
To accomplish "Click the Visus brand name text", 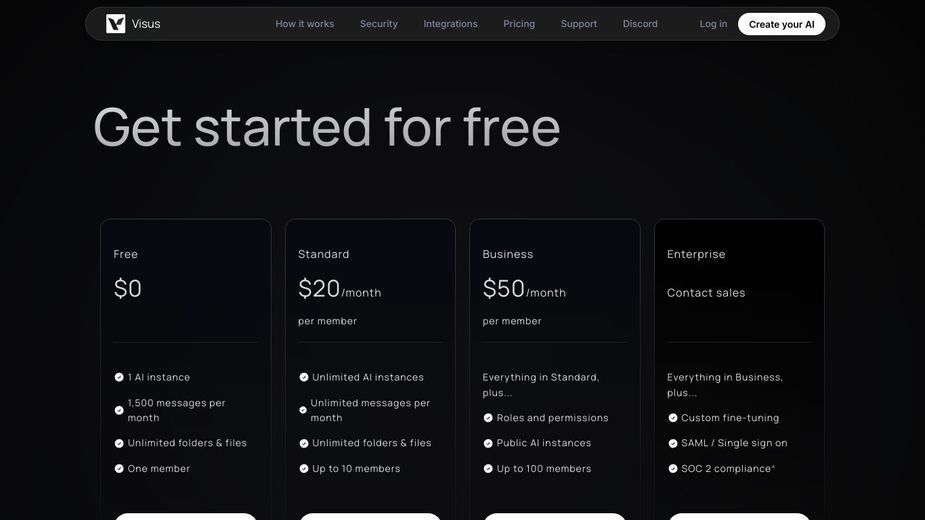I will click(146, 24).
